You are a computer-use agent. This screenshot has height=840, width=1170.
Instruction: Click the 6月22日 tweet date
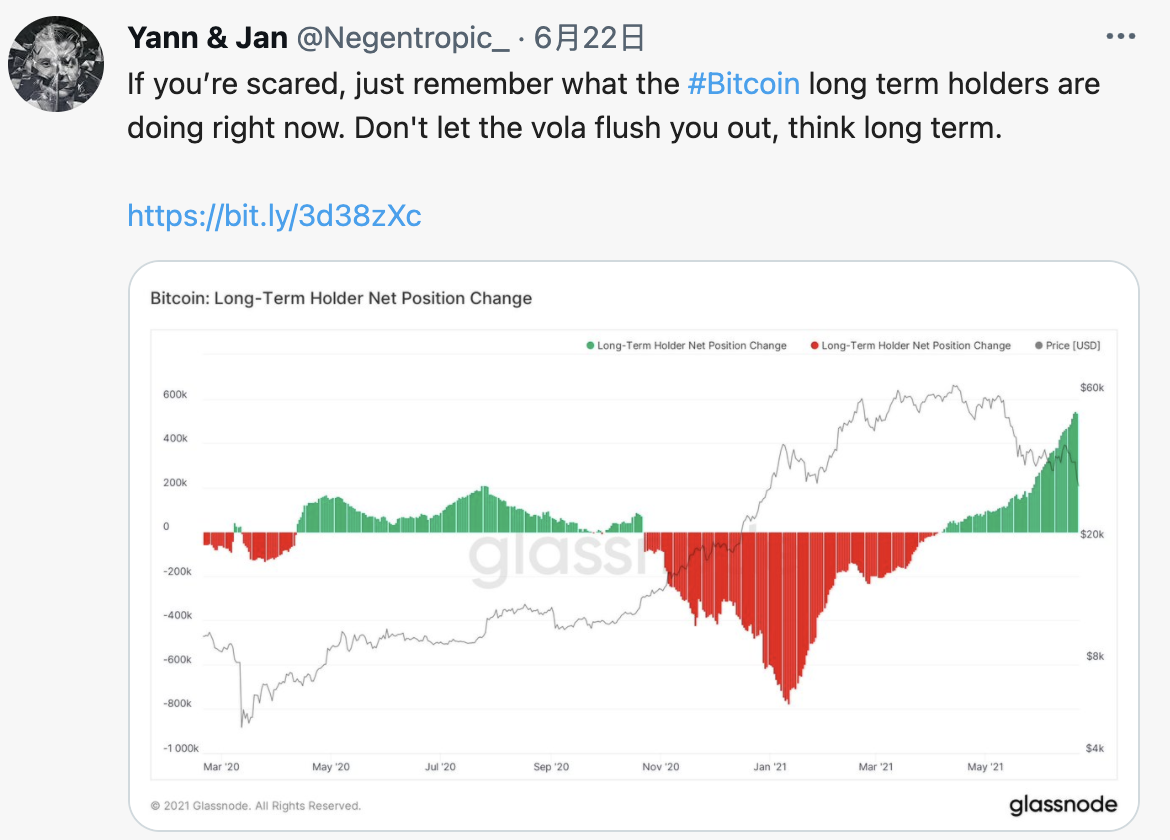point(589,37)
